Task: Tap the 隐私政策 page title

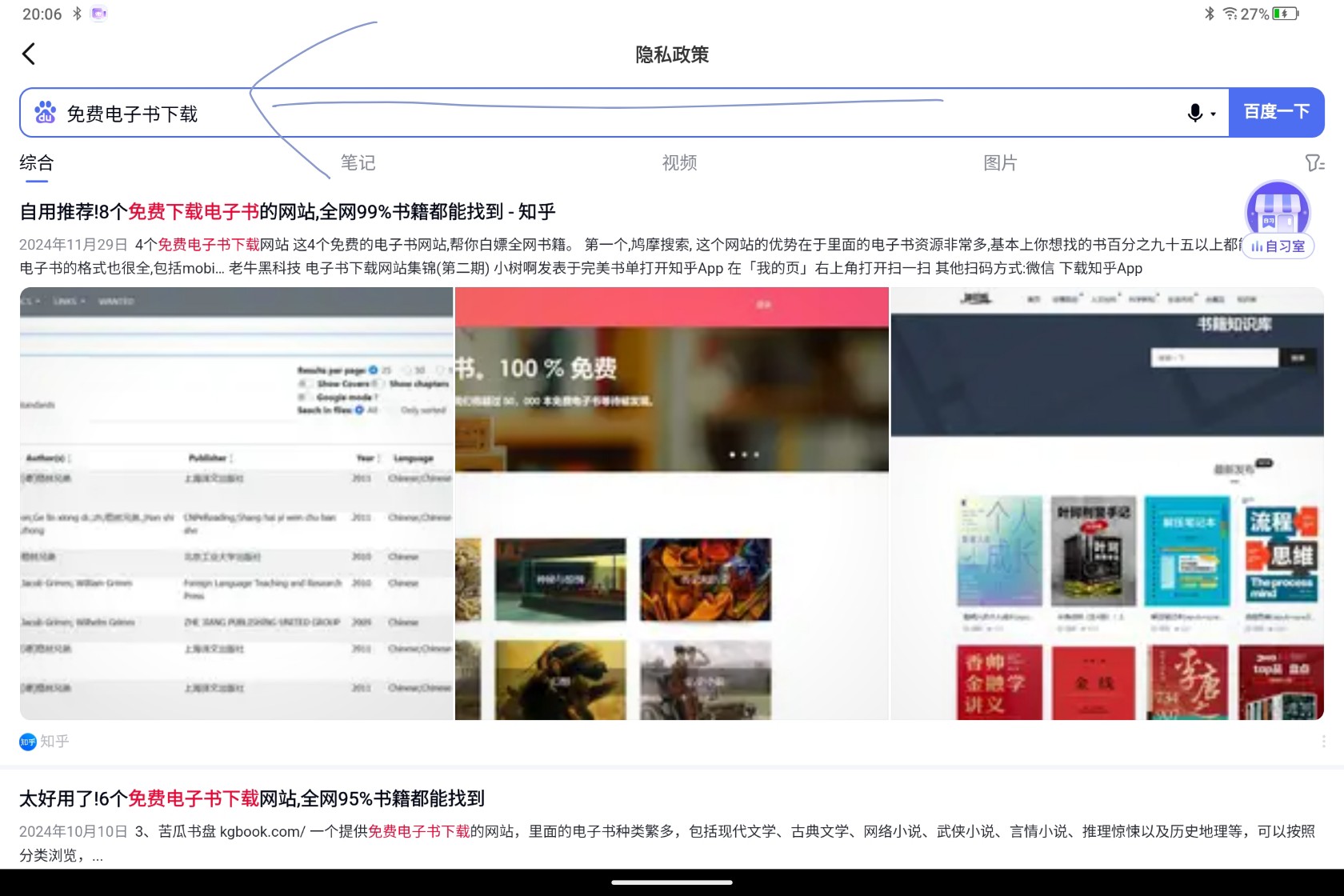Action: pos(672,54)
